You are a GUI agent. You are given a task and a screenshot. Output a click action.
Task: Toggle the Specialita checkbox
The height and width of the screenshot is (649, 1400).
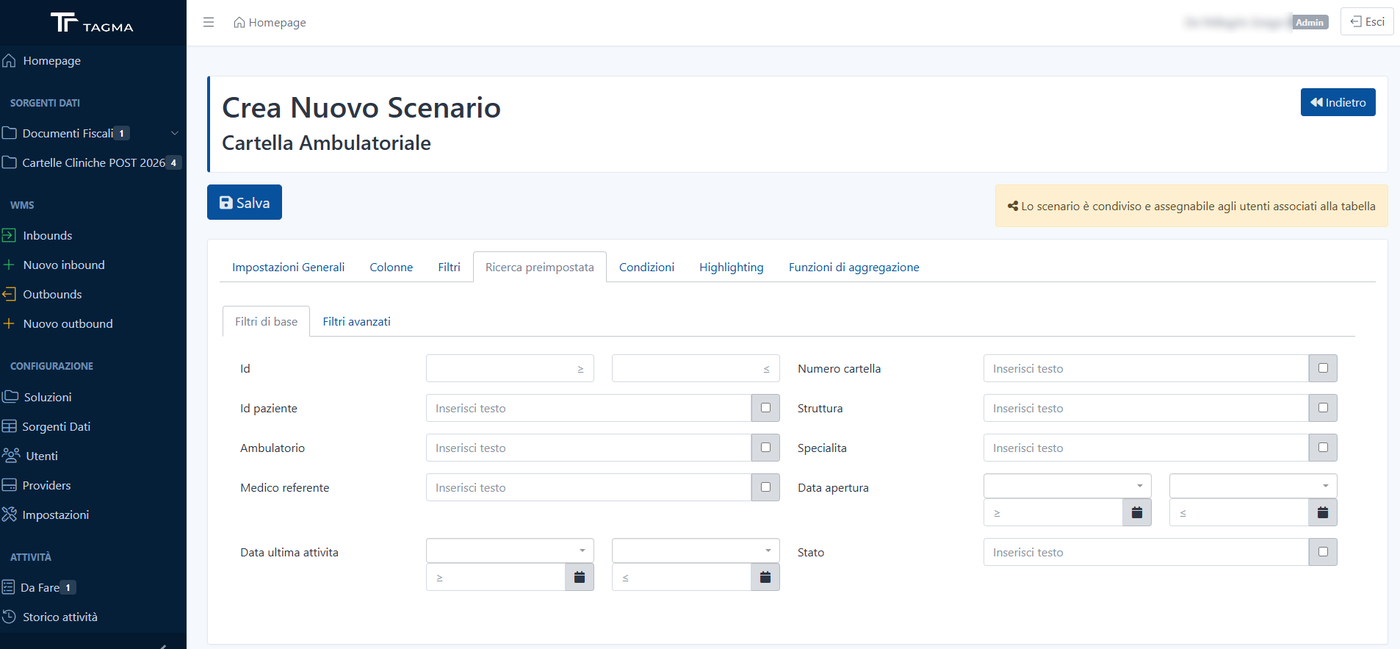[x=1323, y=448]
